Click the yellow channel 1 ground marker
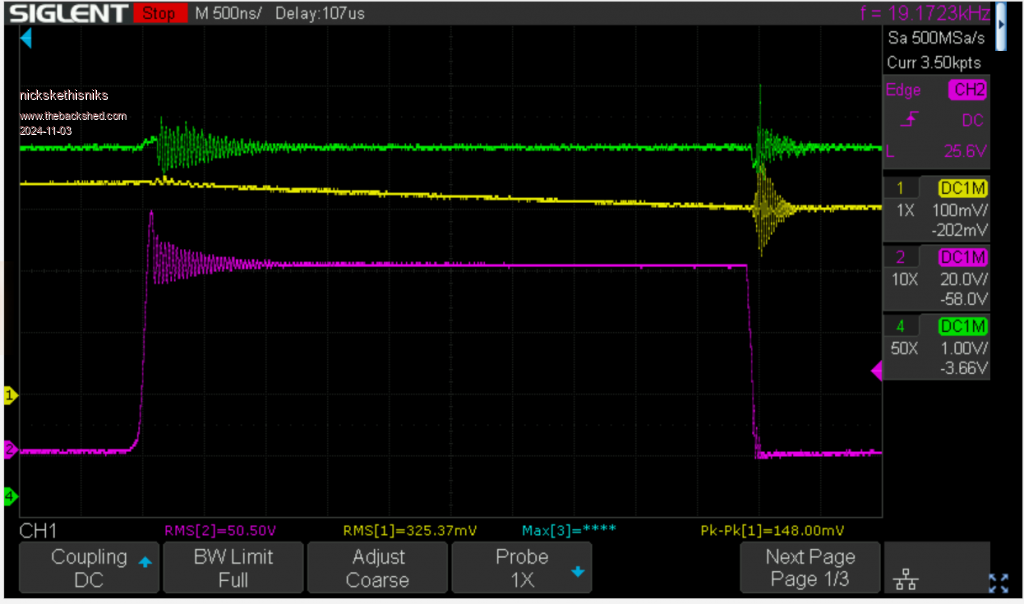Image resolution: width=1024 pixels, height=604 pixels. point(11,396)
